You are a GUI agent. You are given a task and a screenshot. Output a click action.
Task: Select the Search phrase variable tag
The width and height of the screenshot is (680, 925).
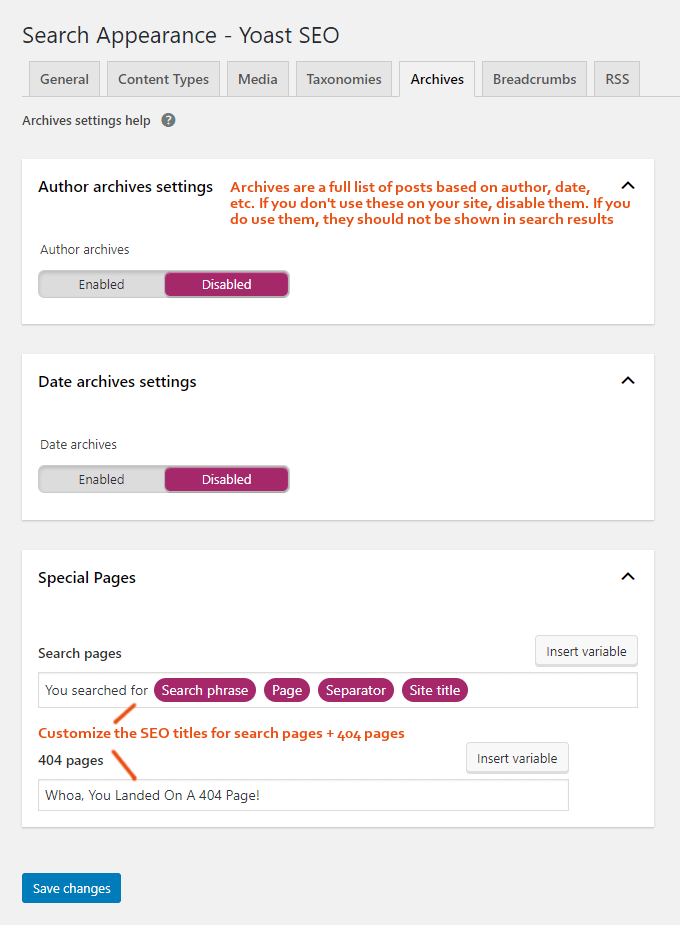204,690
